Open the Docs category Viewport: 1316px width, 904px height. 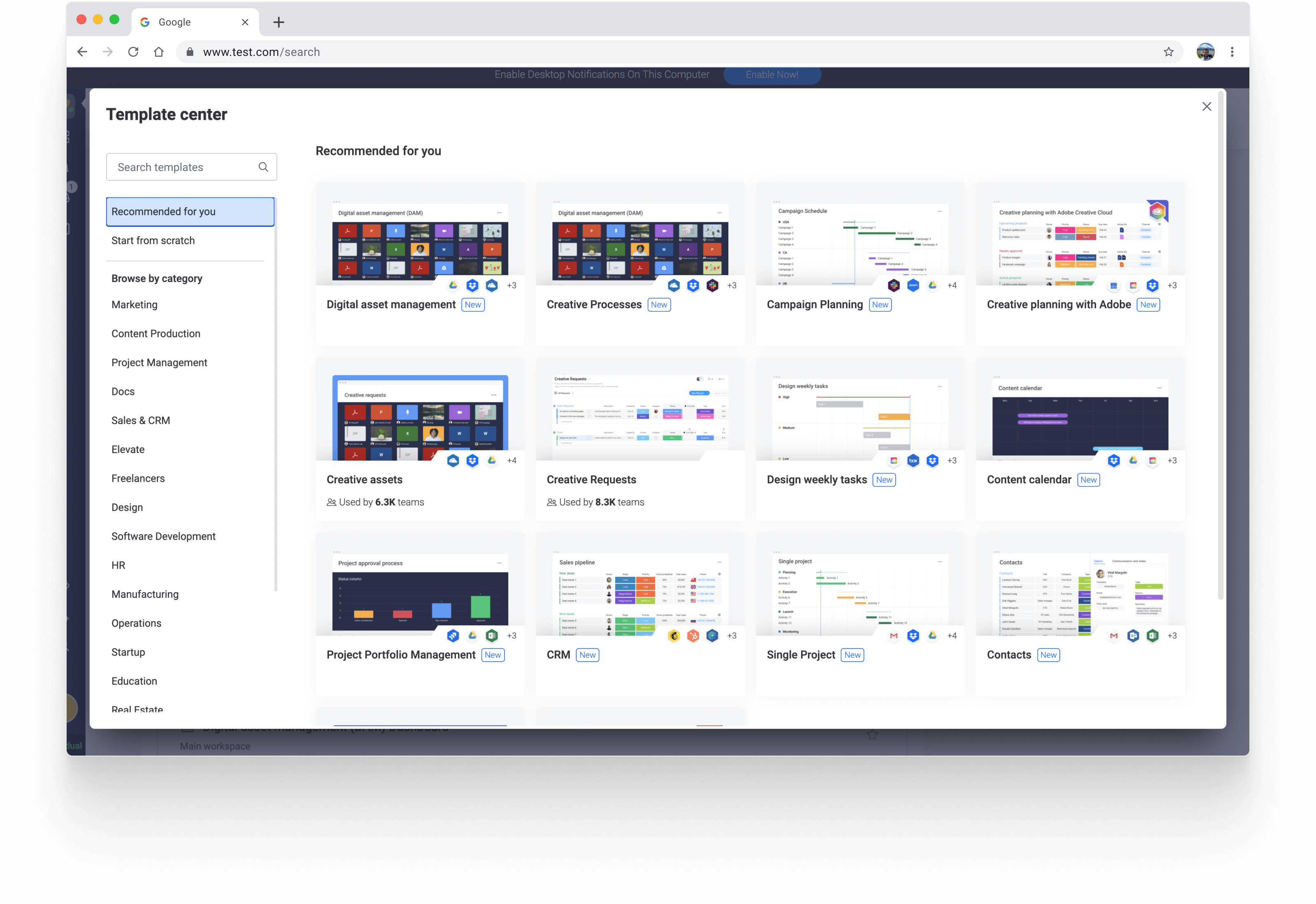click(123, 391)
